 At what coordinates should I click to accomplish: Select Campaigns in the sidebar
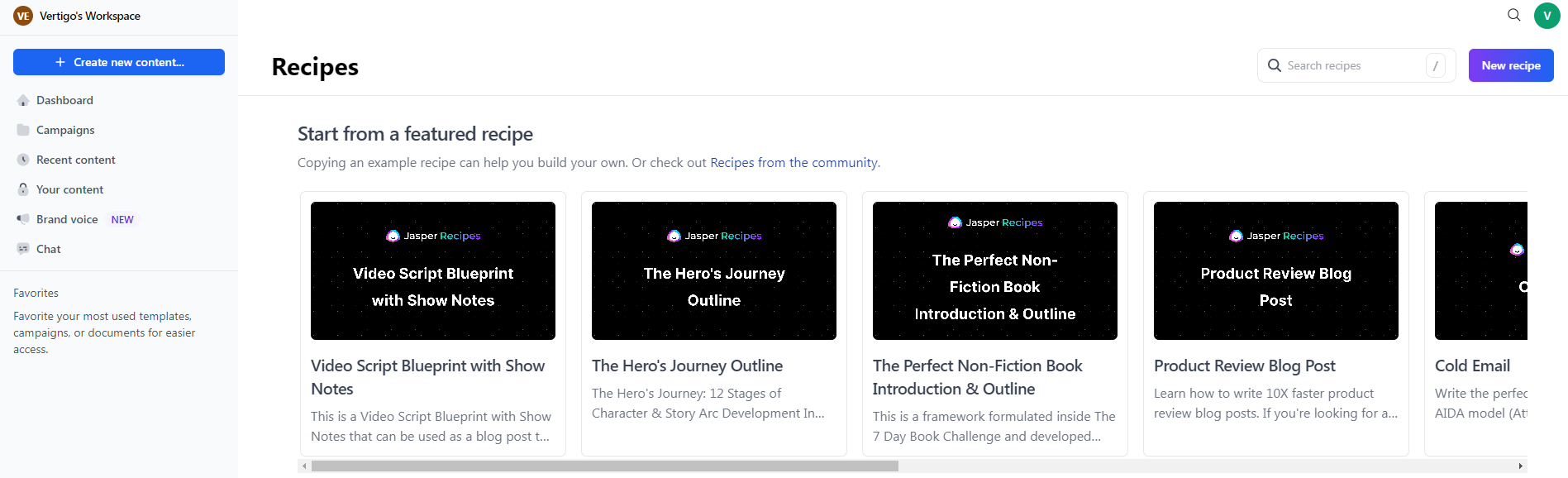coord(65,130)
